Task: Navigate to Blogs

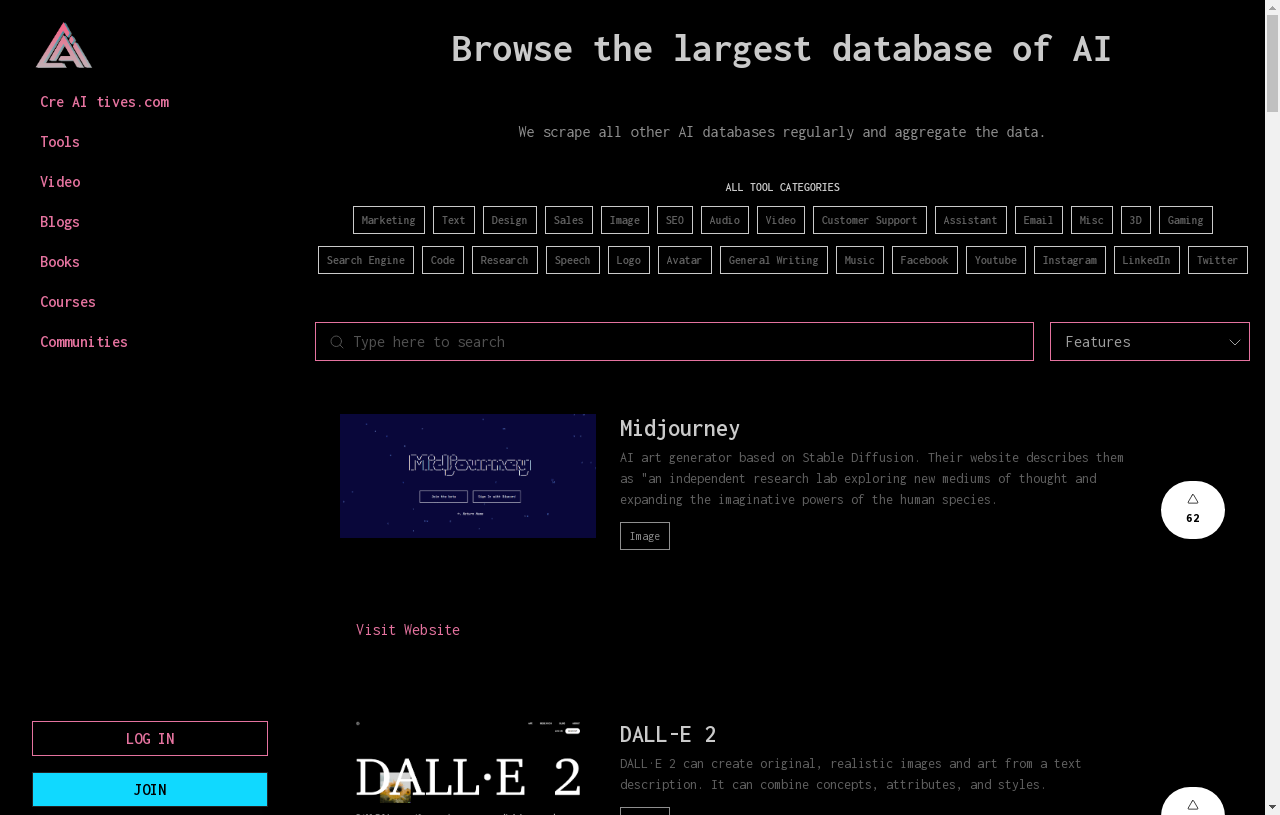Action: click(60, 222)
